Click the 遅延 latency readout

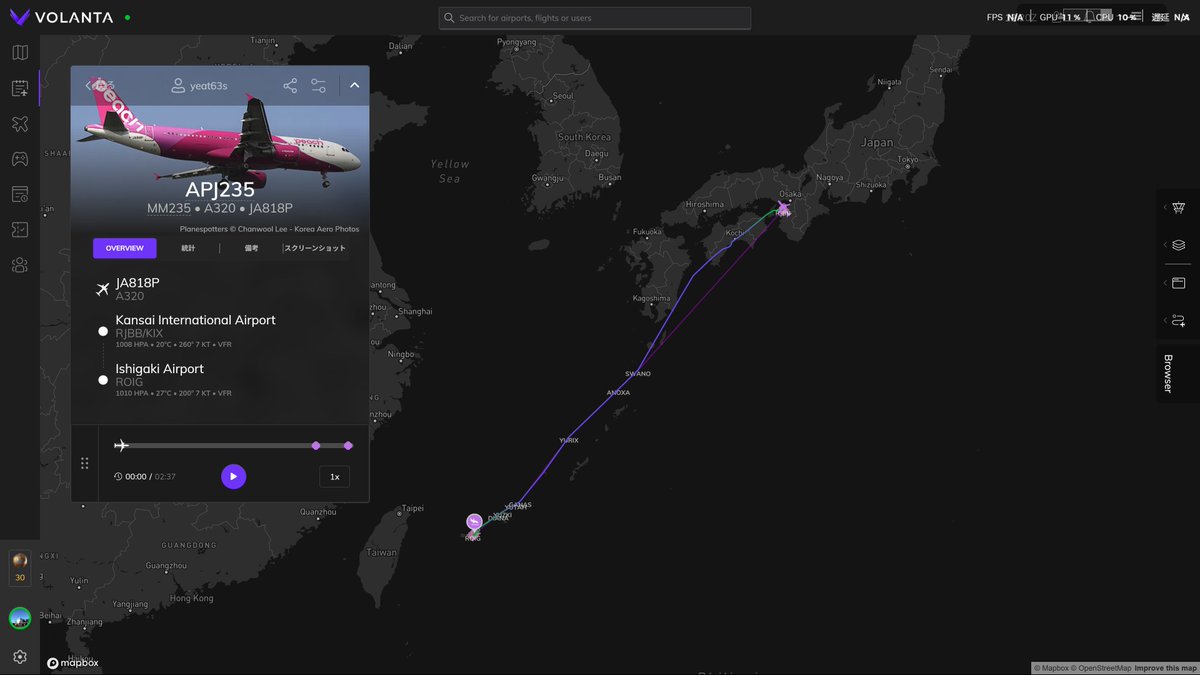(x=1171, y=18)
